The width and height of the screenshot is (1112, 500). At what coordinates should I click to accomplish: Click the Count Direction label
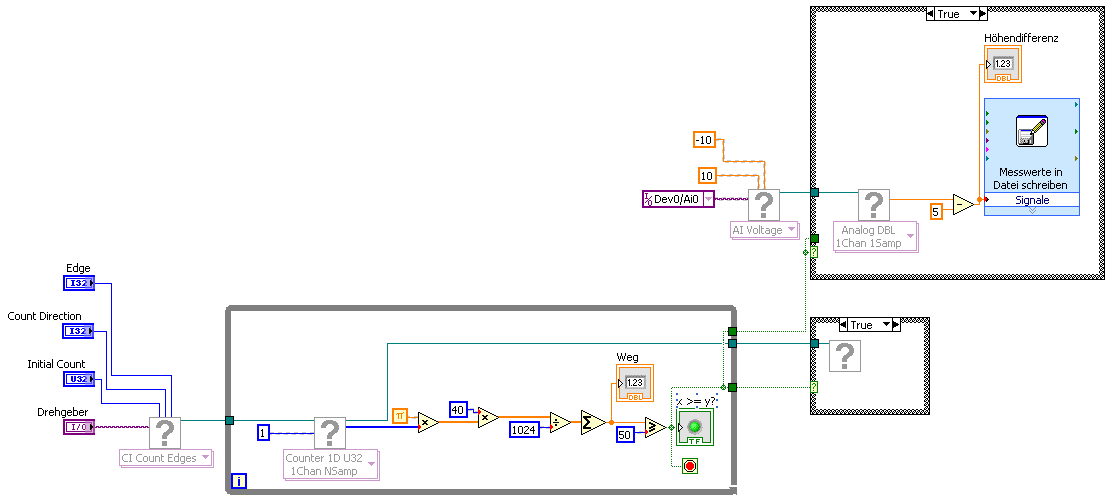point(45,316)
